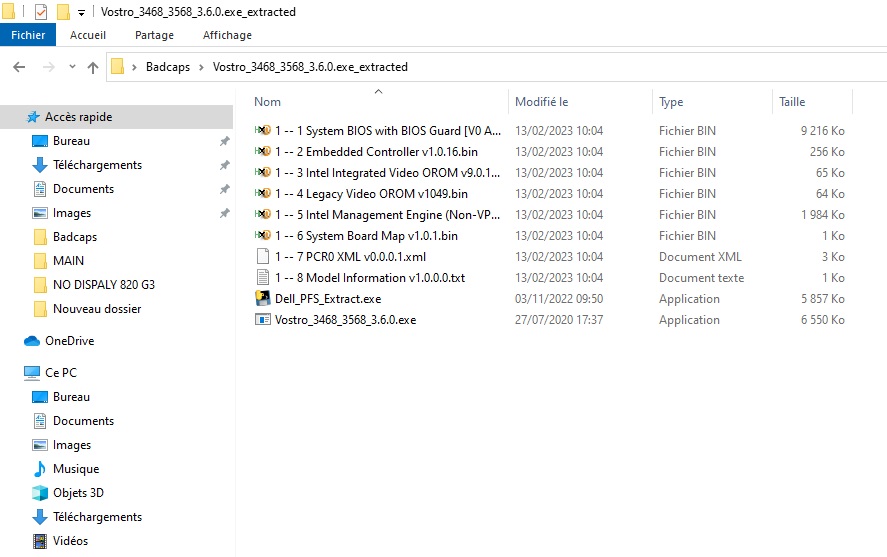Viewport: 887px width, 557px height.
Task: Expand the chevron before Badcaps in address bar
Action: (135, 67)
